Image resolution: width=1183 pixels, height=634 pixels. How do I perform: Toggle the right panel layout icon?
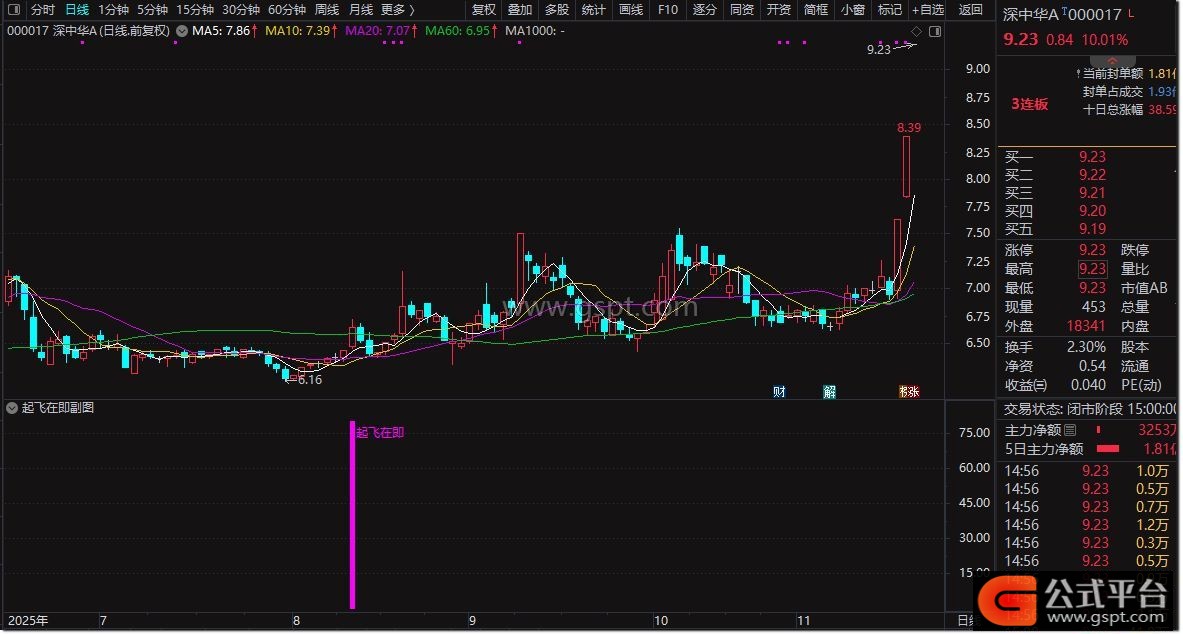[x=935, y=31]
